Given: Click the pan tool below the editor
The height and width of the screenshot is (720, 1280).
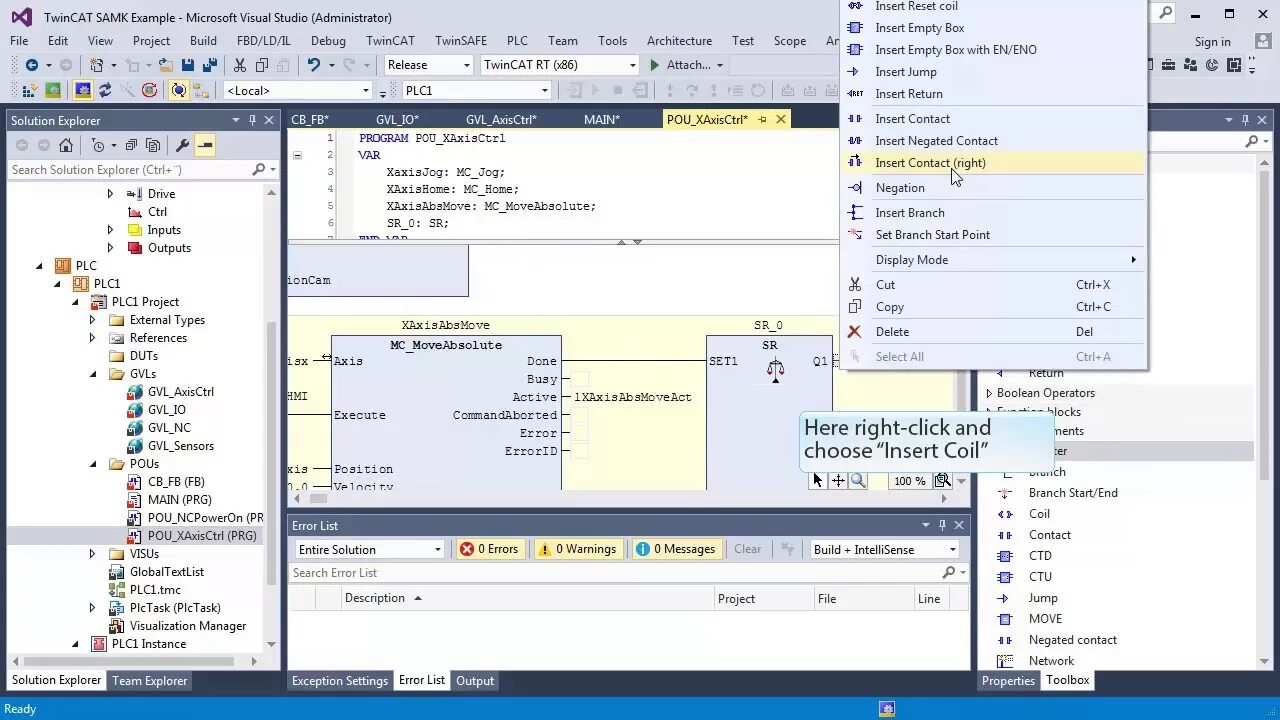Looking at the screenshot, I should point(838,481).
